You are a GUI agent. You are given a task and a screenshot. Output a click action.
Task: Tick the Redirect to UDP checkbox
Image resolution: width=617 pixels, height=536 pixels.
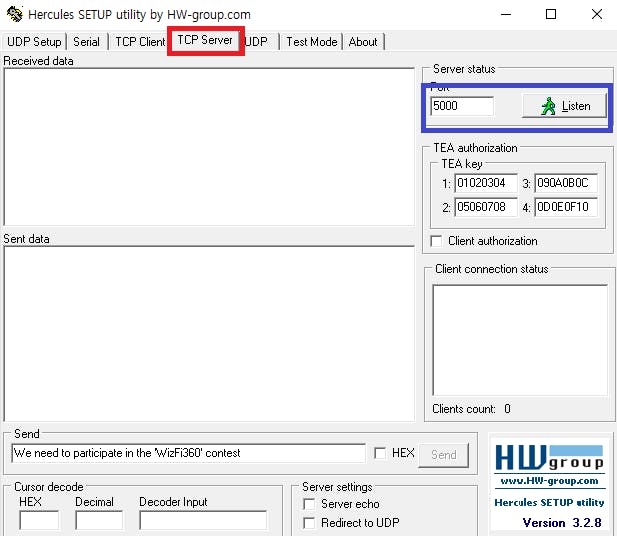pyautogui.click(x=309, y=523)
